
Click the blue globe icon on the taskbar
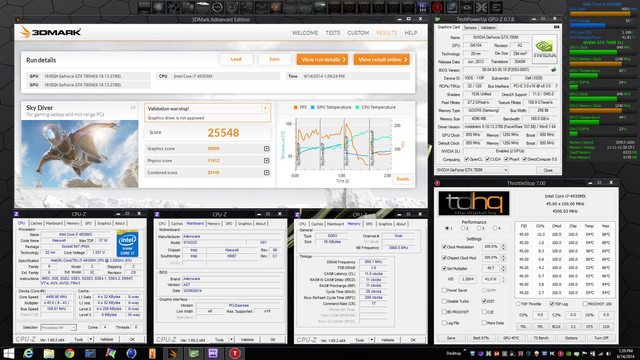pyautogui.click(x=131, y=353)
